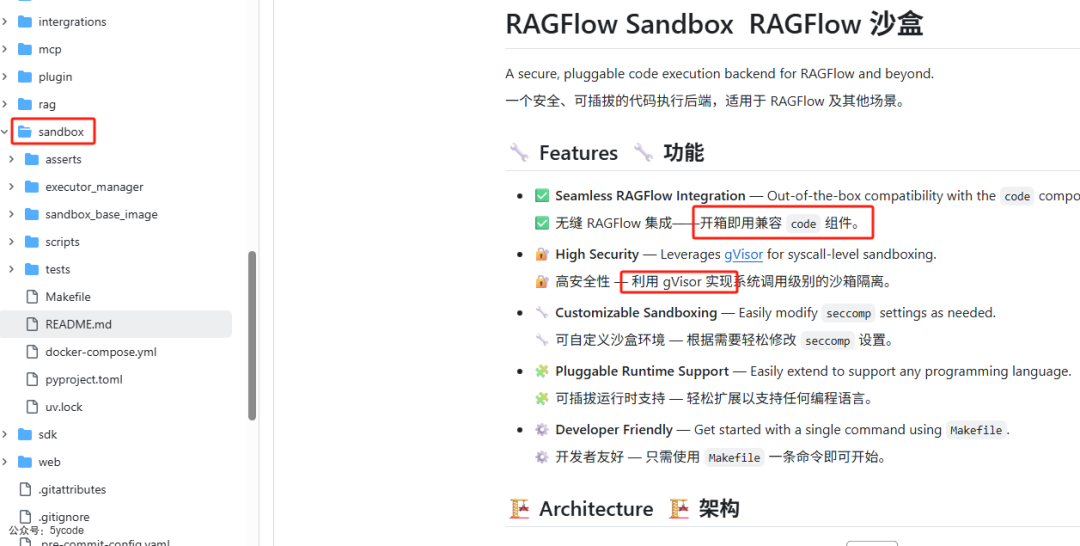Click the rag folder icon
Image resolution: width=1080 pixels, height=546 pixels.
(25, 104)
